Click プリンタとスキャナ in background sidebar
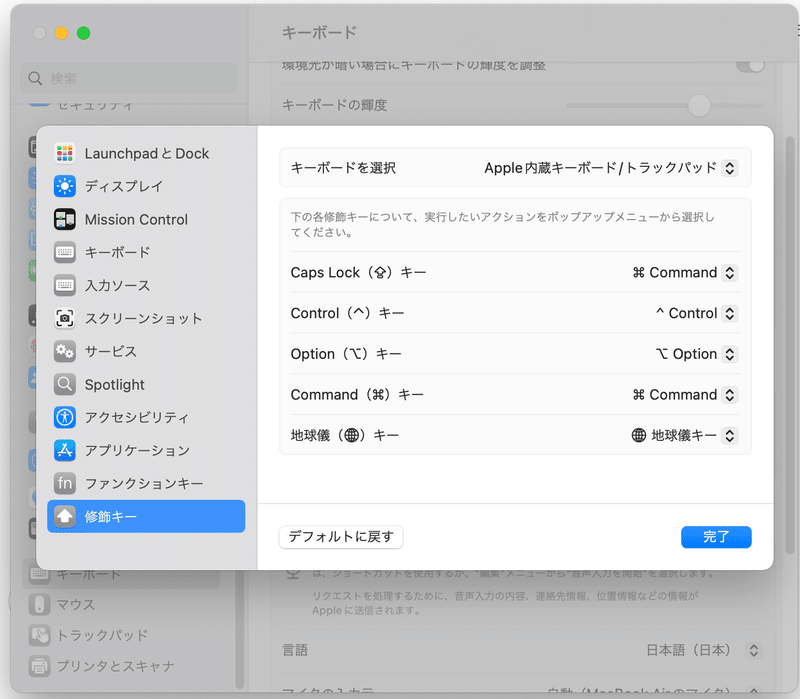The width and height of the screenshot is (800, 699). 115,666
